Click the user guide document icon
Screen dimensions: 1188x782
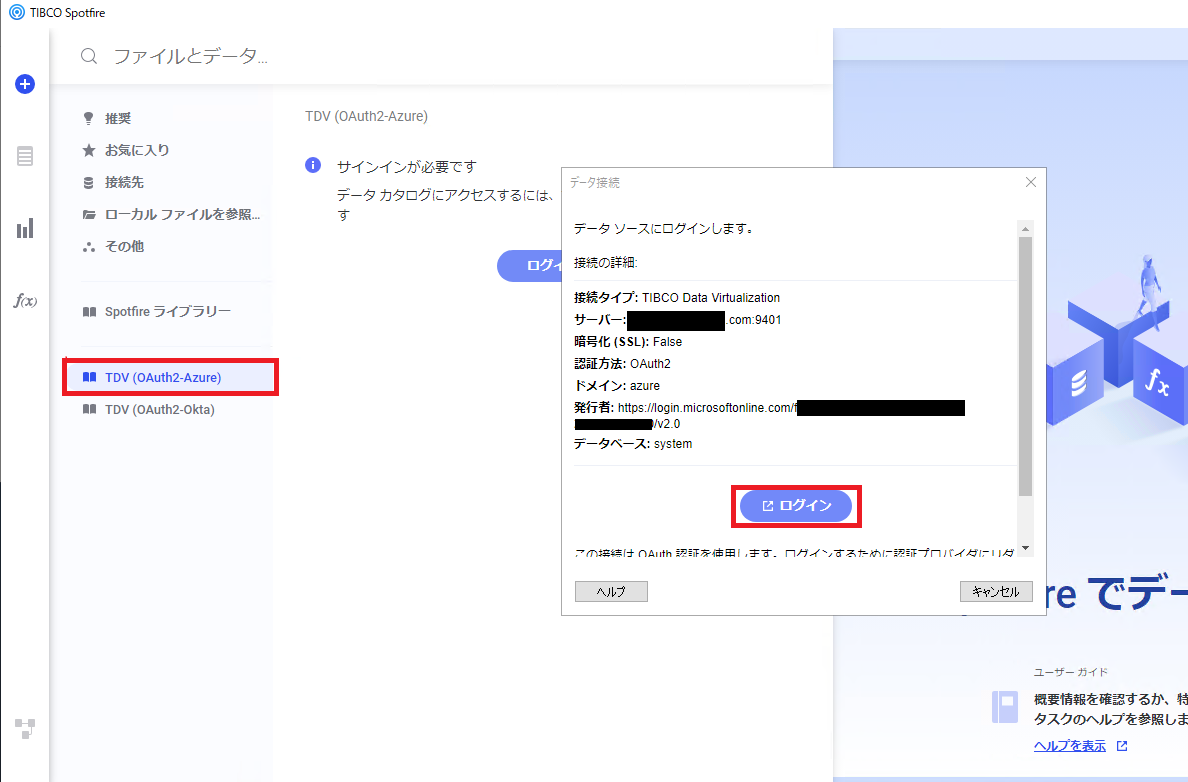[x=1005, y=707]
